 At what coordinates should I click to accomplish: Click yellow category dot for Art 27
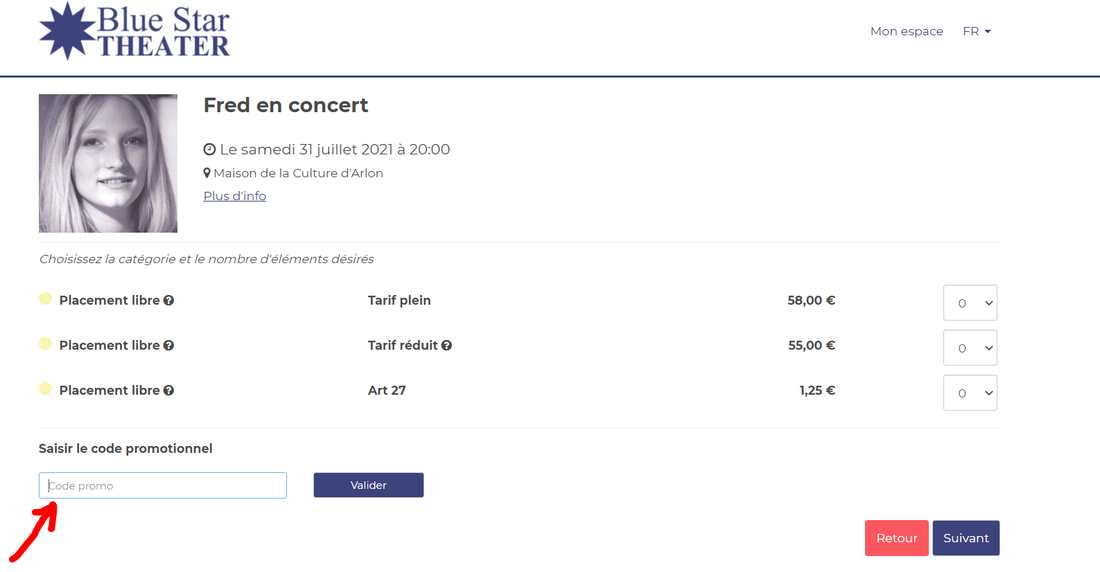coord(45,389)
